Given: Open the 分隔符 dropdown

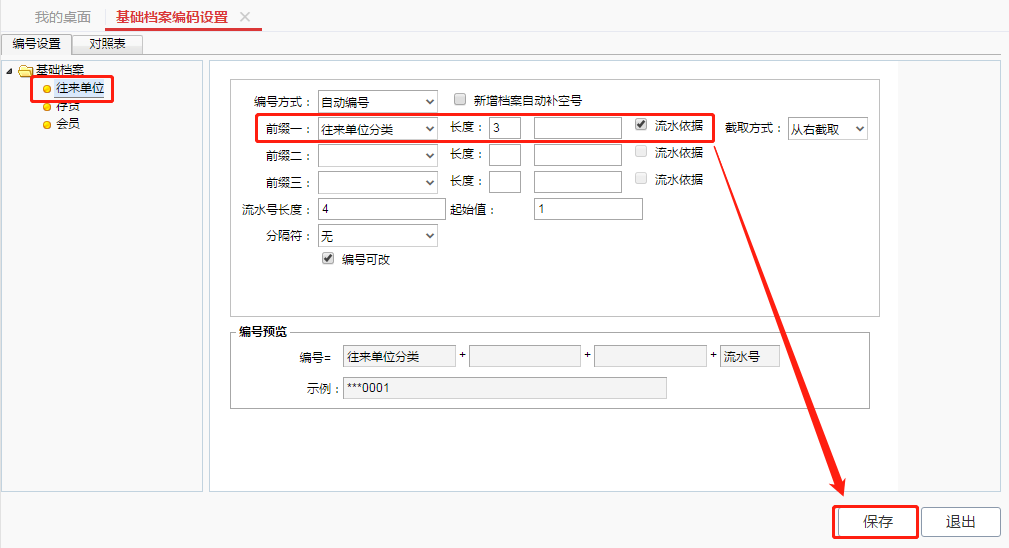Looking at the screenshot, I should point(378,235).
